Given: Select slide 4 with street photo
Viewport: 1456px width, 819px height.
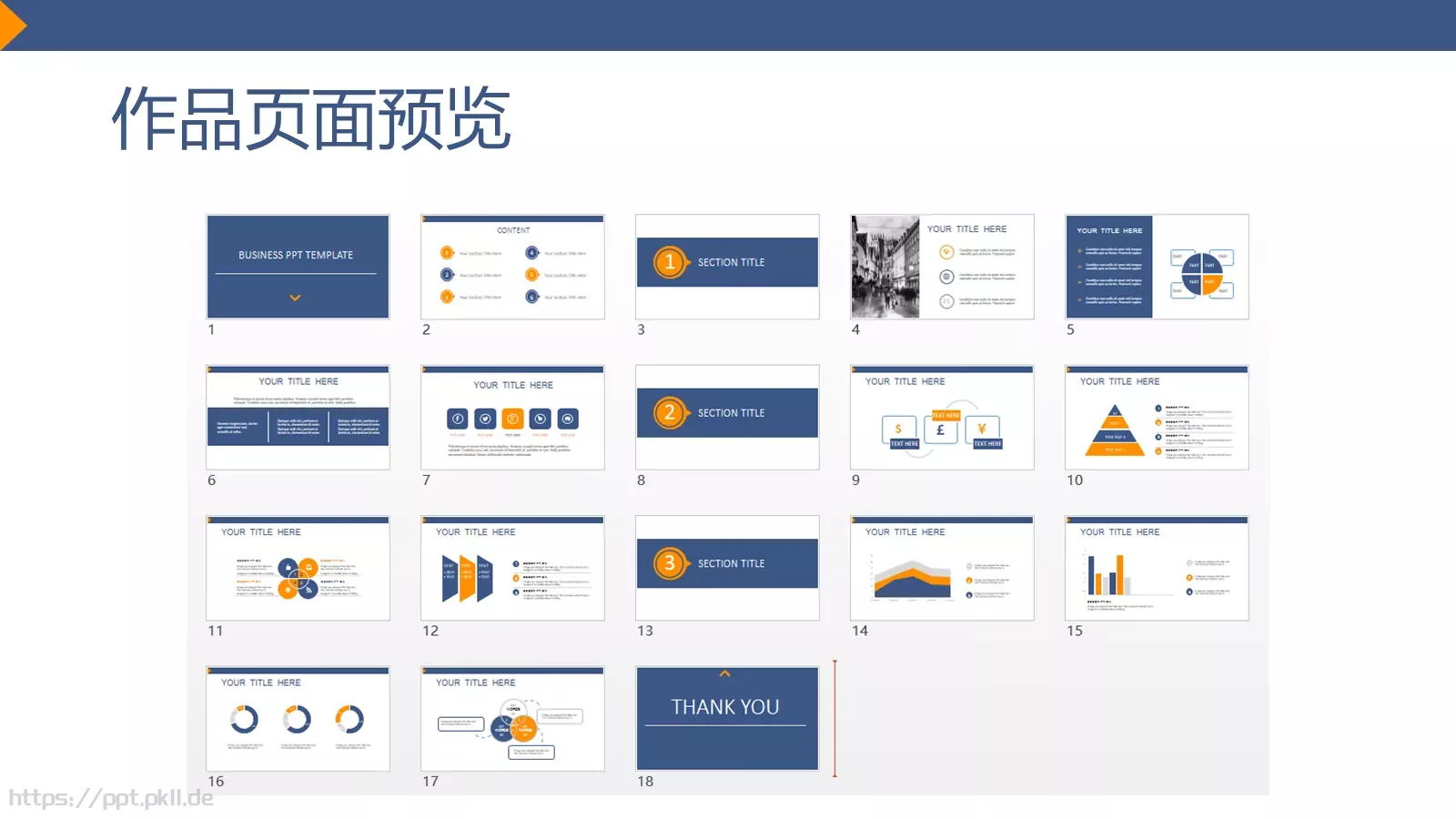Looking at the screenshot, I should [x=942, y=267].
